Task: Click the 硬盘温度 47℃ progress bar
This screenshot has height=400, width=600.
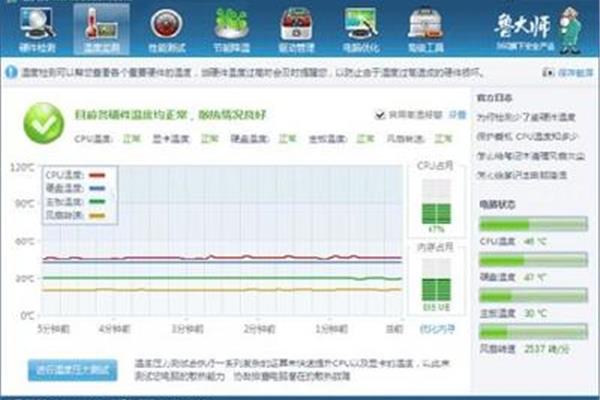Action: click(x=533, y=260)
